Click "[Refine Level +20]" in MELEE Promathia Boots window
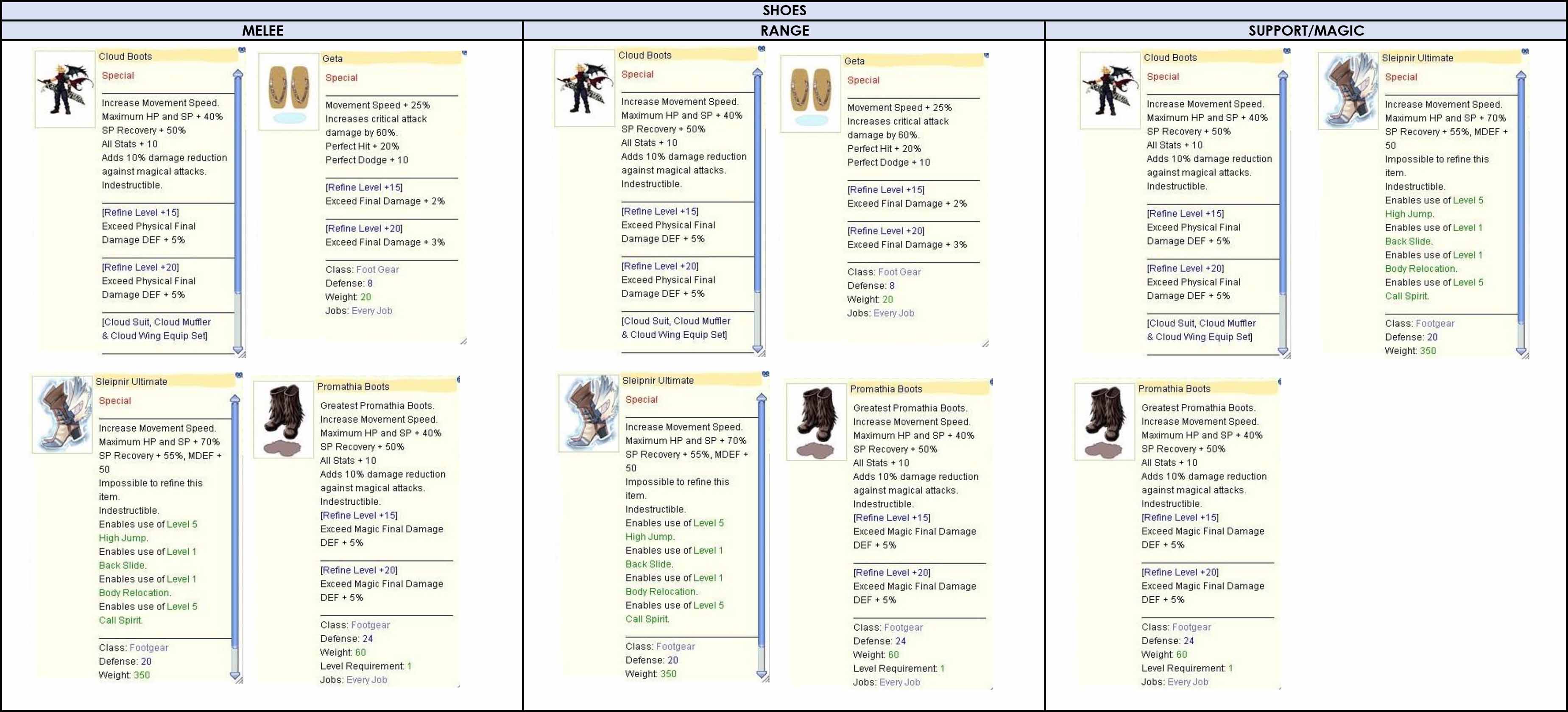1568x712 pixels. (x=359, y=570)
